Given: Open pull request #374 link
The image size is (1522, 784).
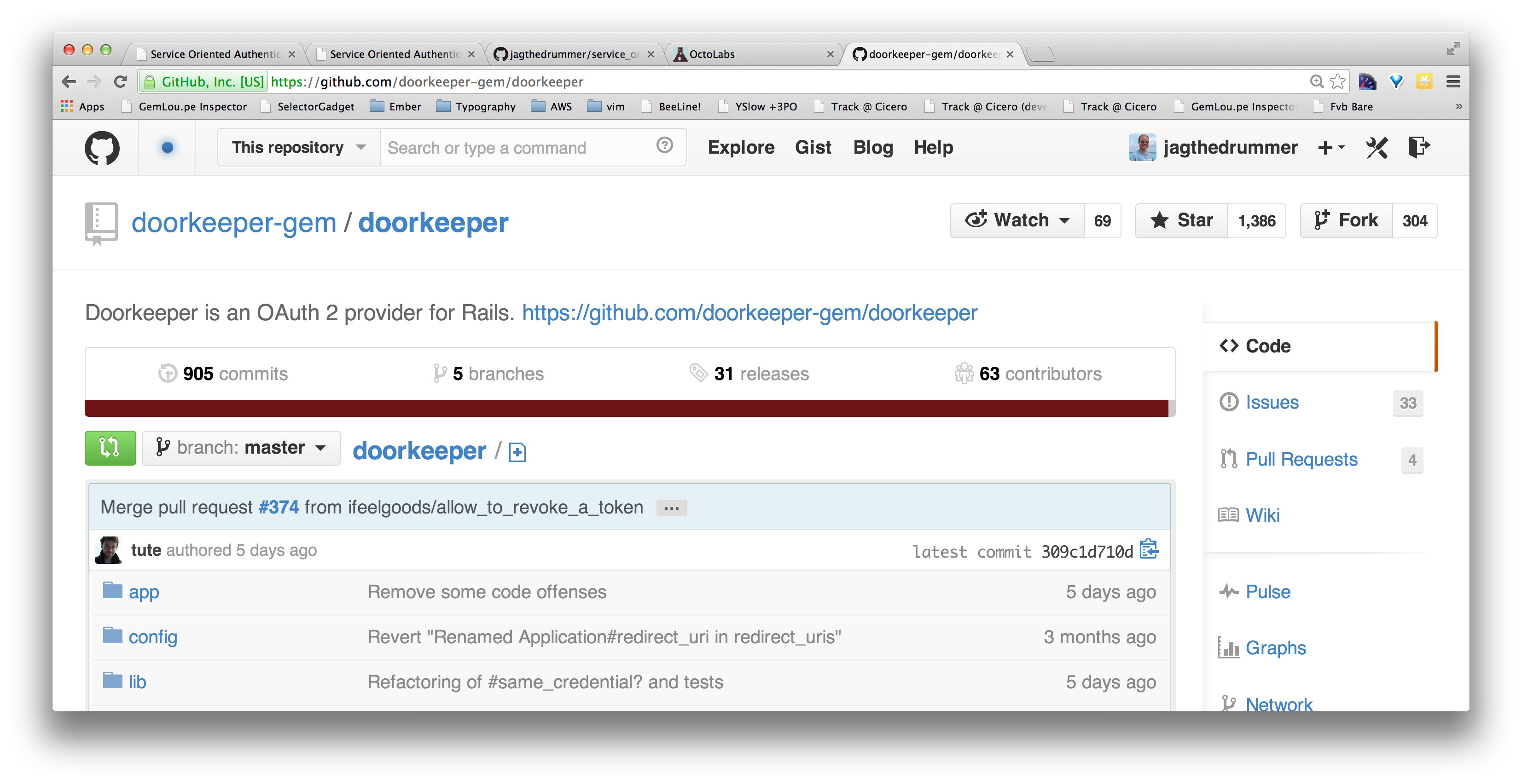Looking at the screenshot, I should pyautogui.click(x=278, y=507).
